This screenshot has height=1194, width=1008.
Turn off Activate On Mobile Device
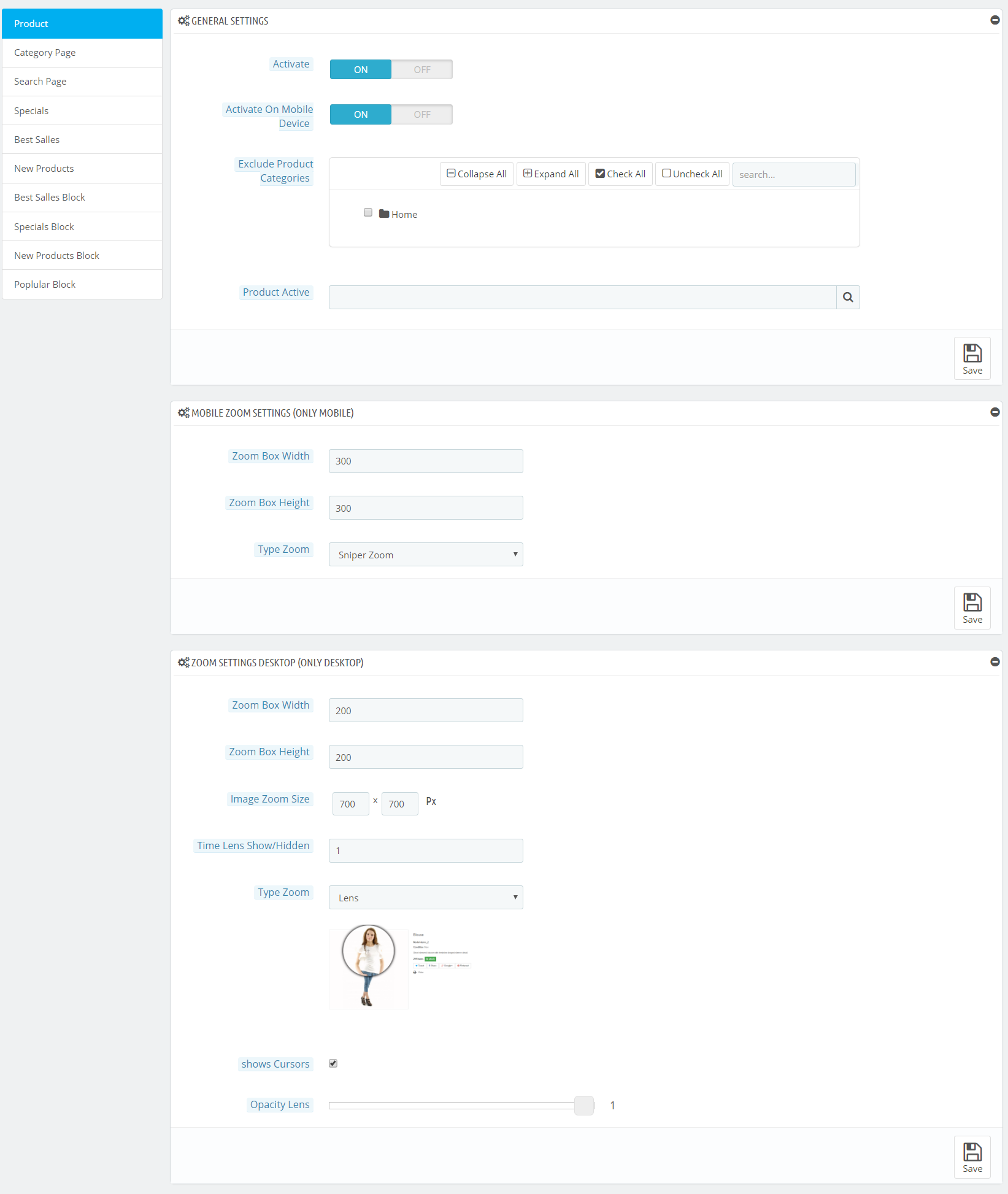click(x=422, y=115)
